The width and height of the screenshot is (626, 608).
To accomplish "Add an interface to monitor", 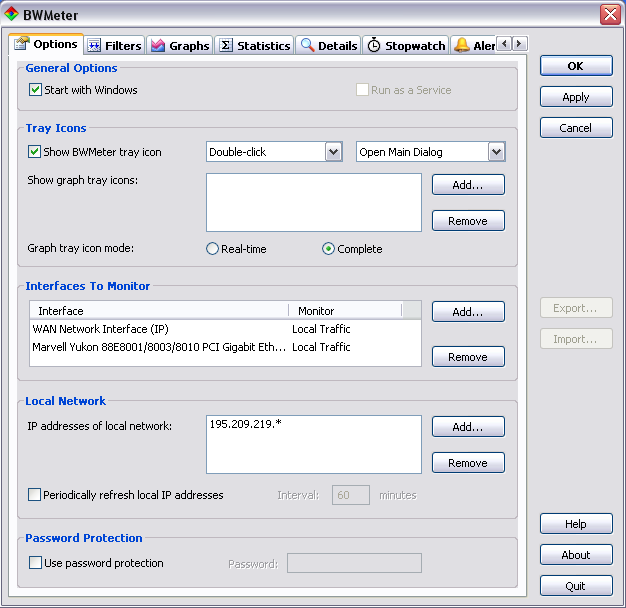I will coord(468,312).
